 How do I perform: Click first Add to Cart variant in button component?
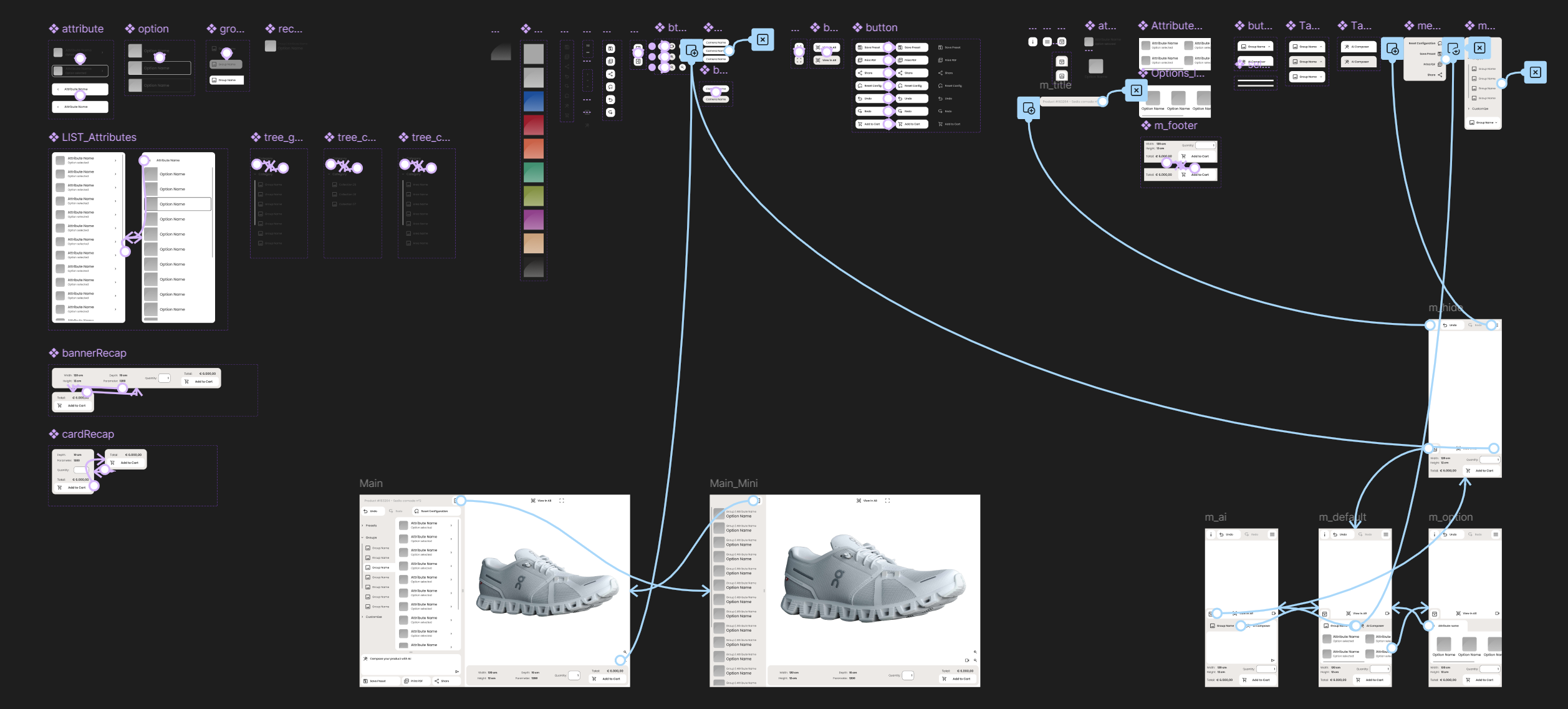pyautogui.click(x=872, y=124)
